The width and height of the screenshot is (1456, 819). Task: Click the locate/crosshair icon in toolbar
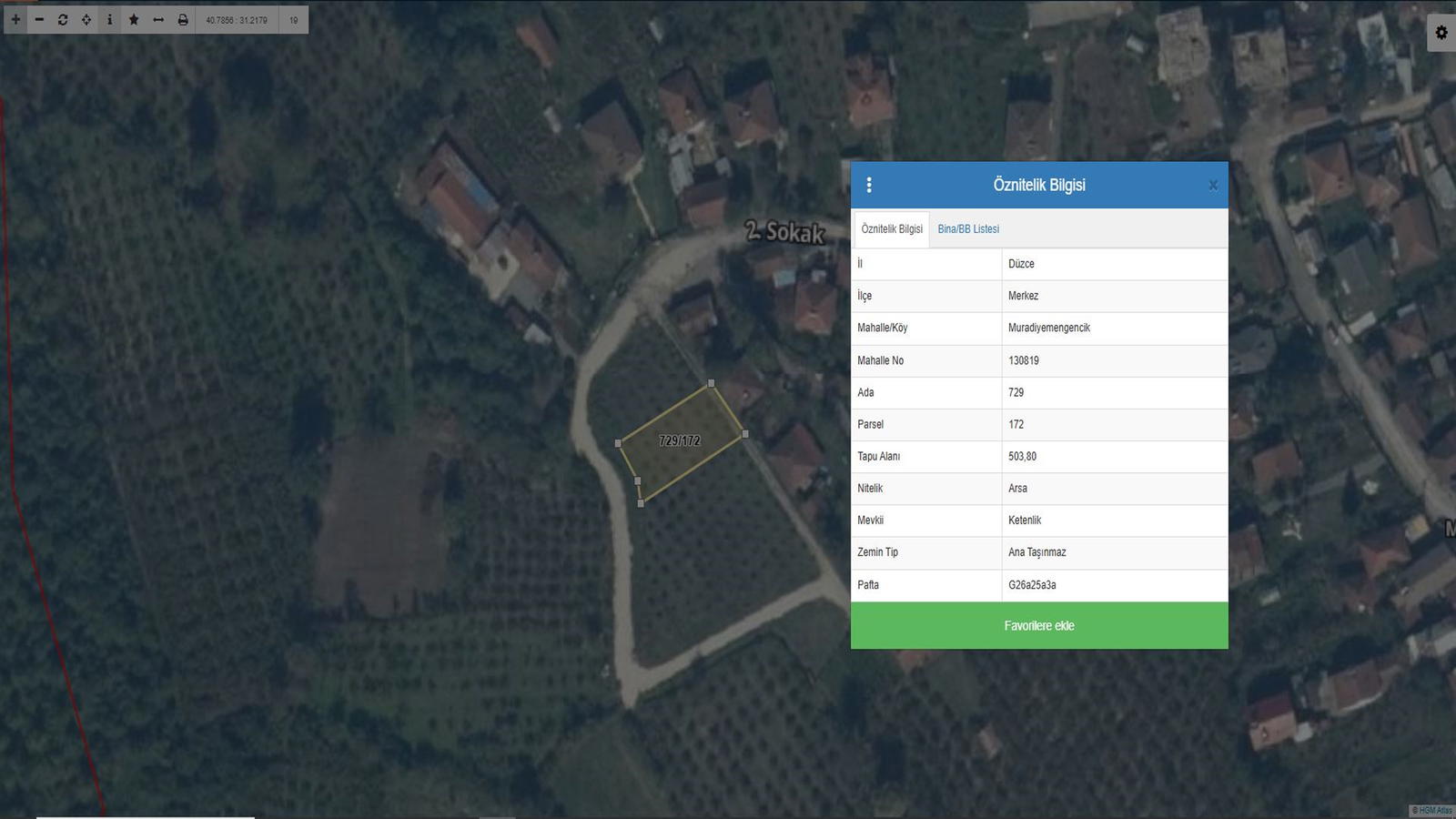coord(86,19)
